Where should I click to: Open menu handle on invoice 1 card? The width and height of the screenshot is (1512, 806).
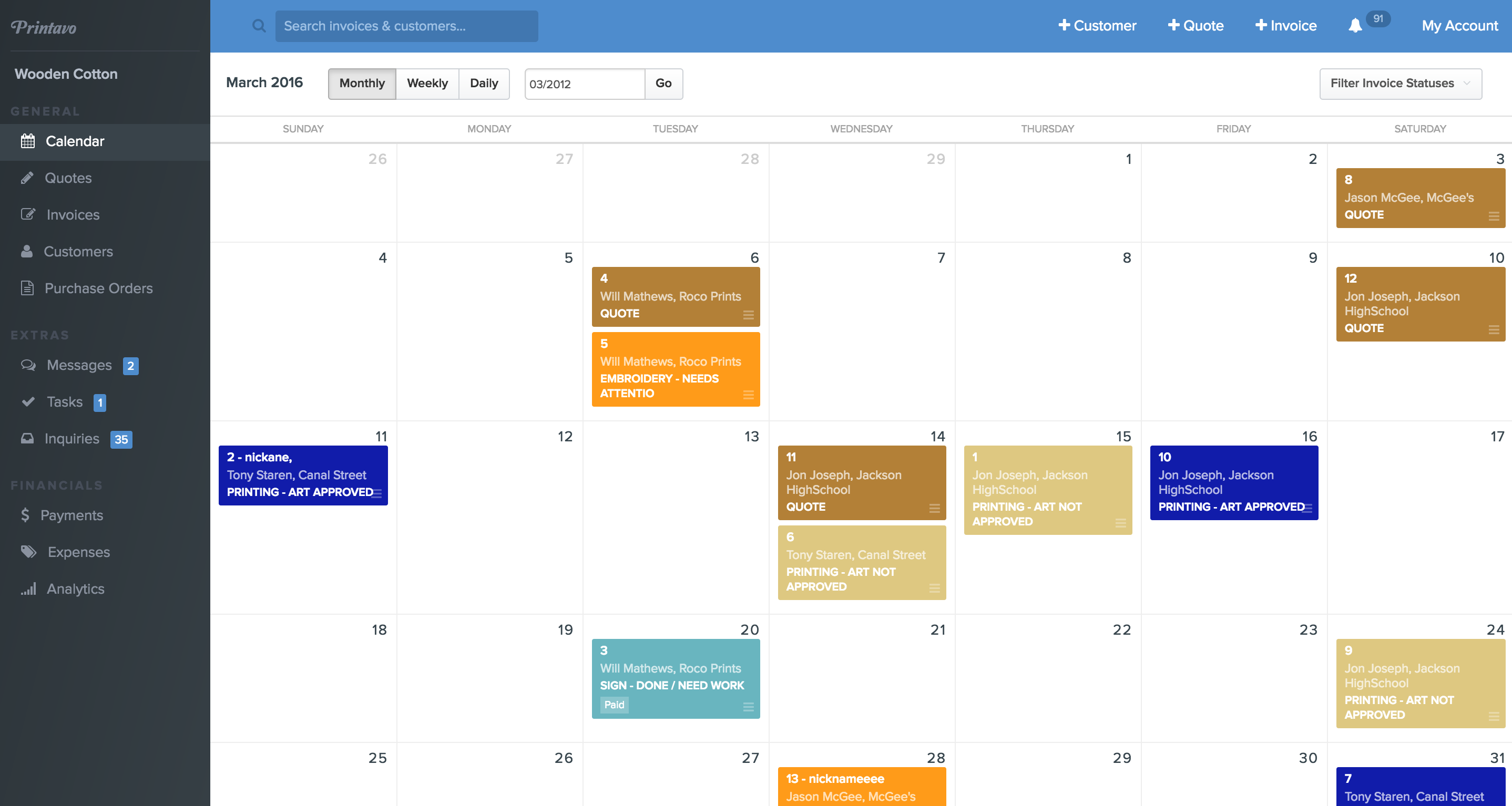(1120, 523)
